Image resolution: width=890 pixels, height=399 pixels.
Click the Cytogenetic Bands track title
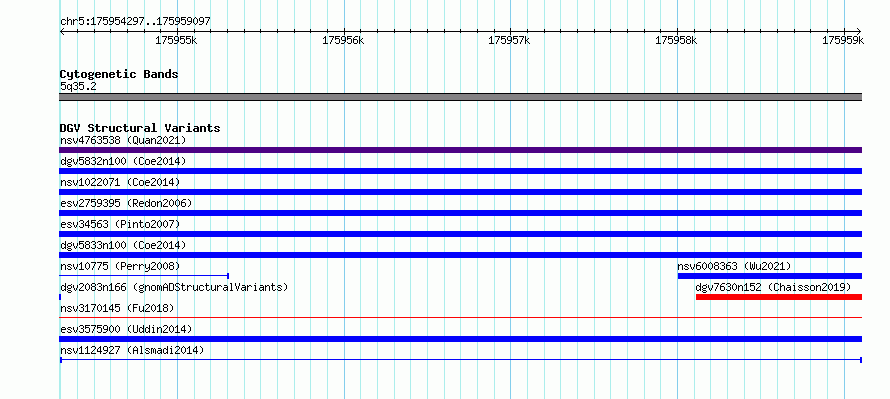[119, 74]
